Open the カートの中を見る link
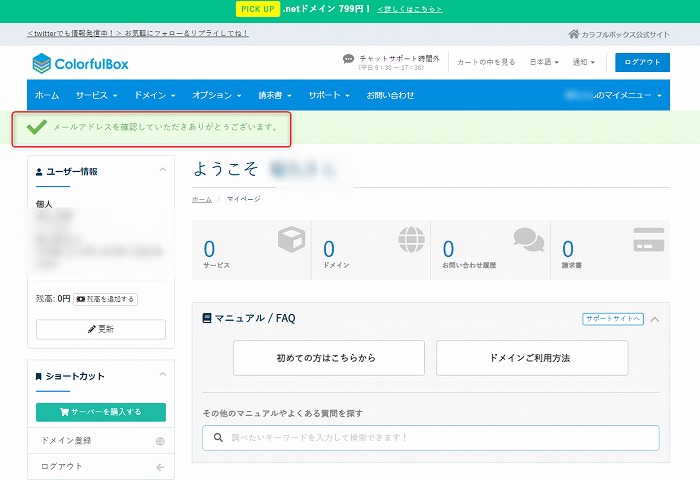The height and width of the screenshot is (482, 700). [x=486, y=62]
